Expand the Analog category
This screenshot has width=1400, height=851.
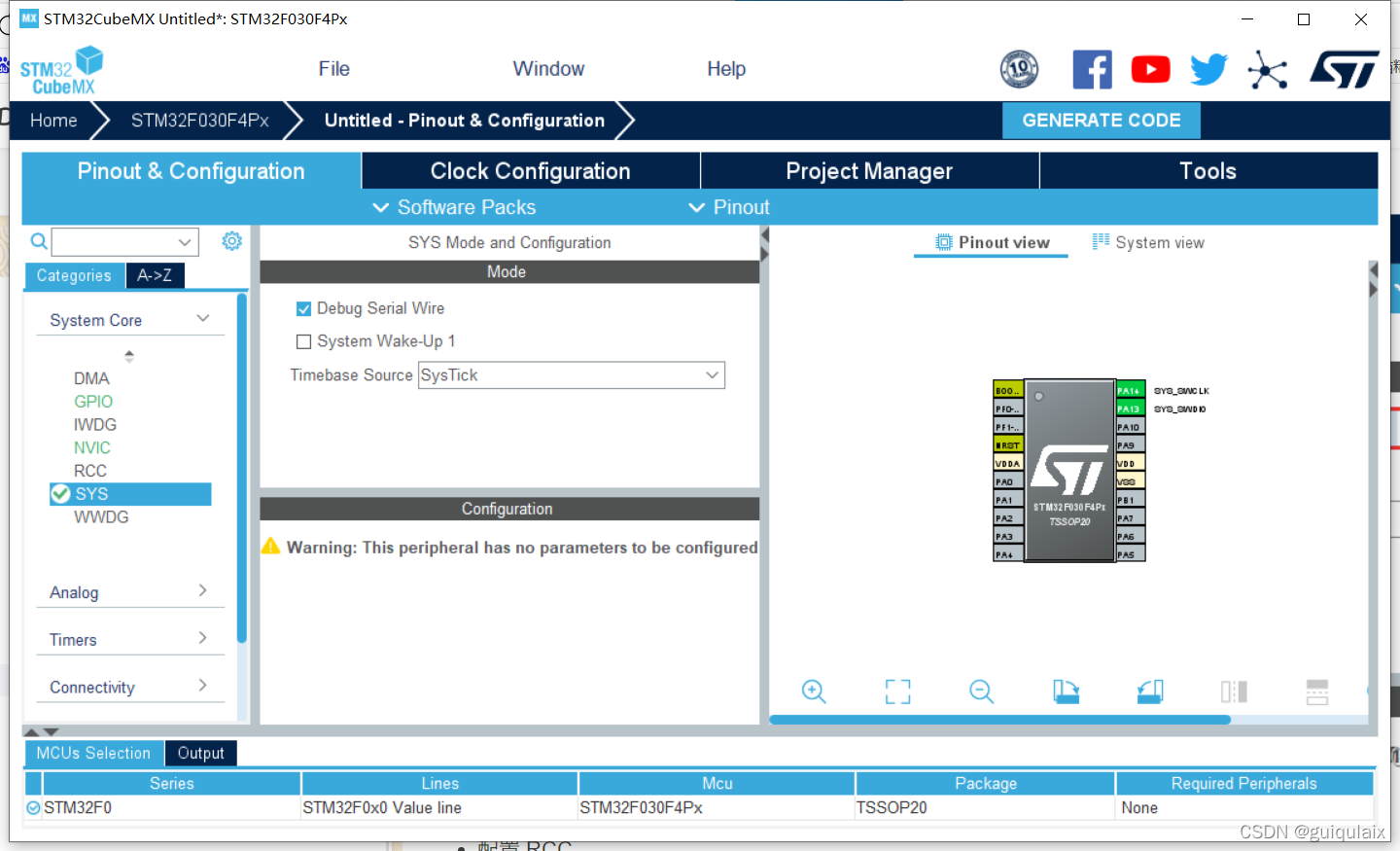pyautogui.click(x=202, y=590)
